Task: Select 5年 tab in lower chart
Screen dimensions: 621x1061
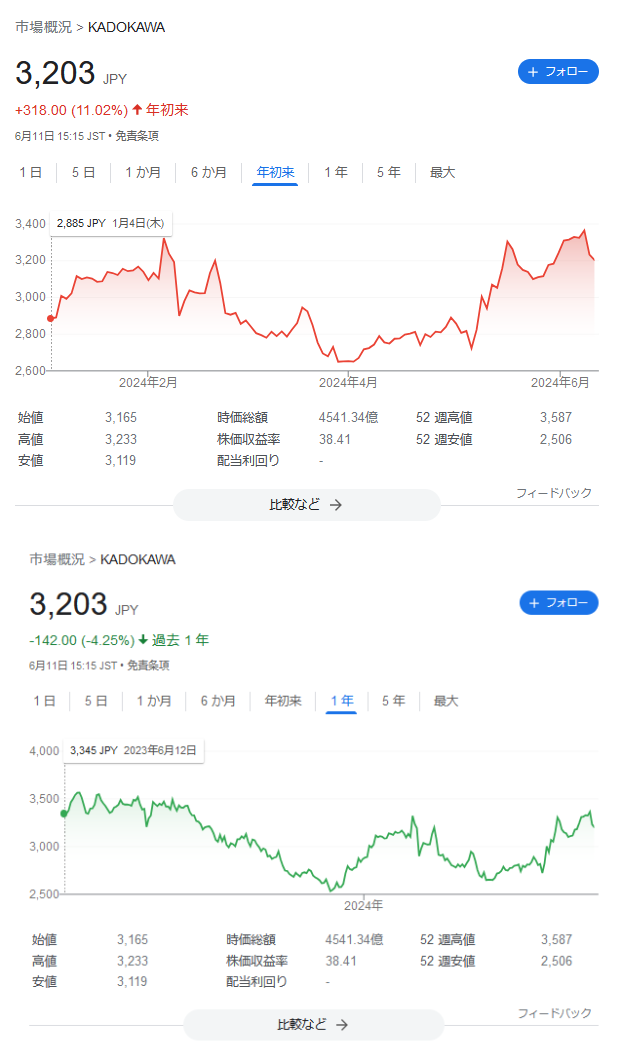Action: click(393, 702)
